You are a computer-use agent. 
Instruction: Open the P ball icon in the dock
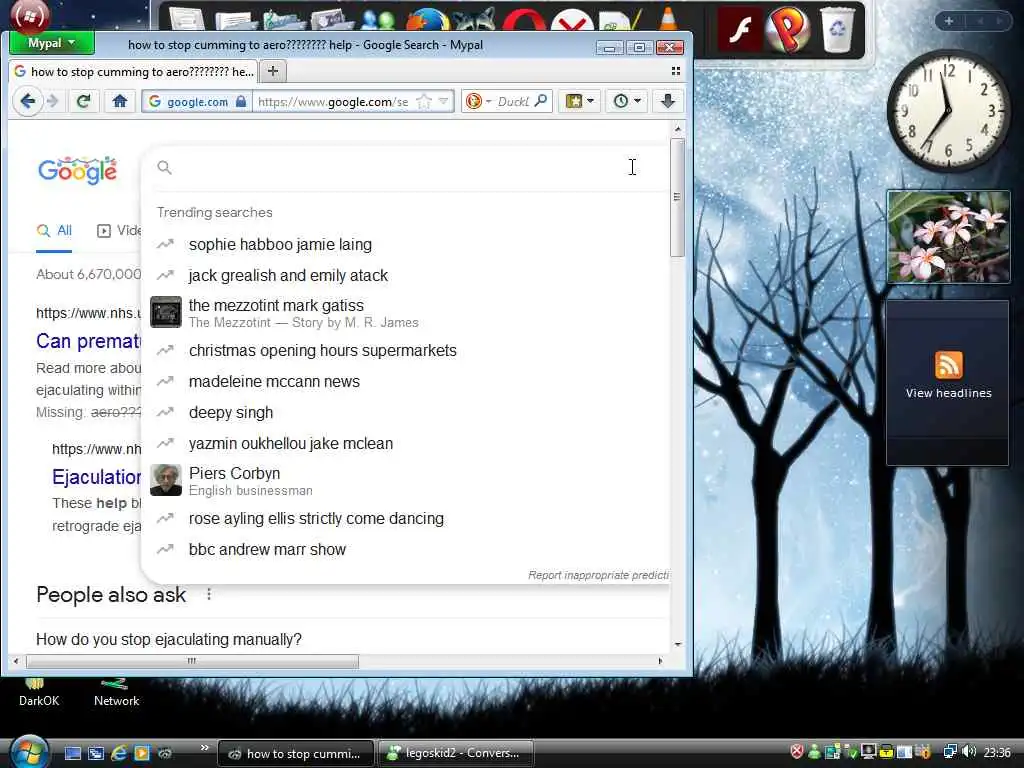pos(788,29)
